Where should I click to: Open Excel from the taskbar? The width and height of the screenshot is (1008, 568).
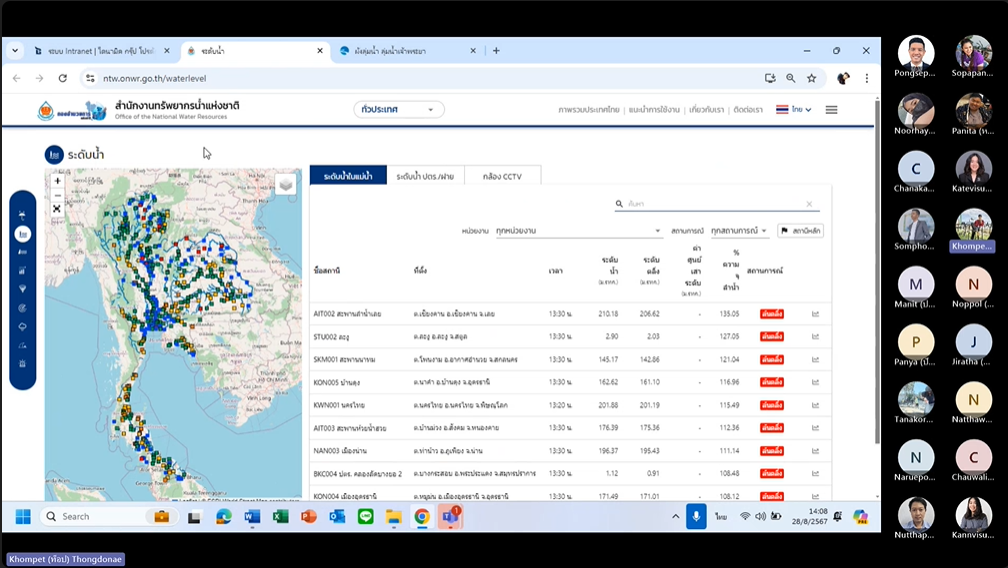click(281, 517)
